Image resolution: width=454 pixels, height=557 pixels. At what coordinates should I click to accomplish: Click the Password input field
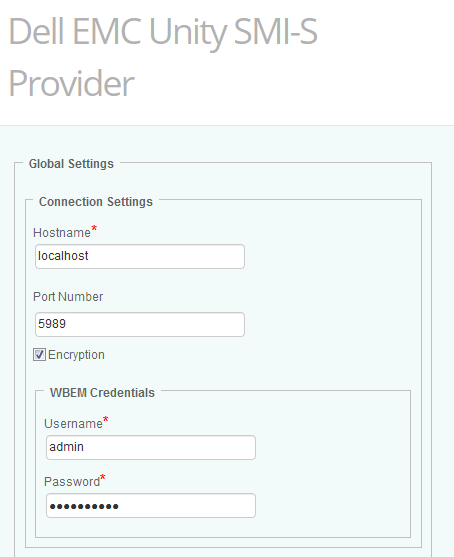click(x=151, y=505)
